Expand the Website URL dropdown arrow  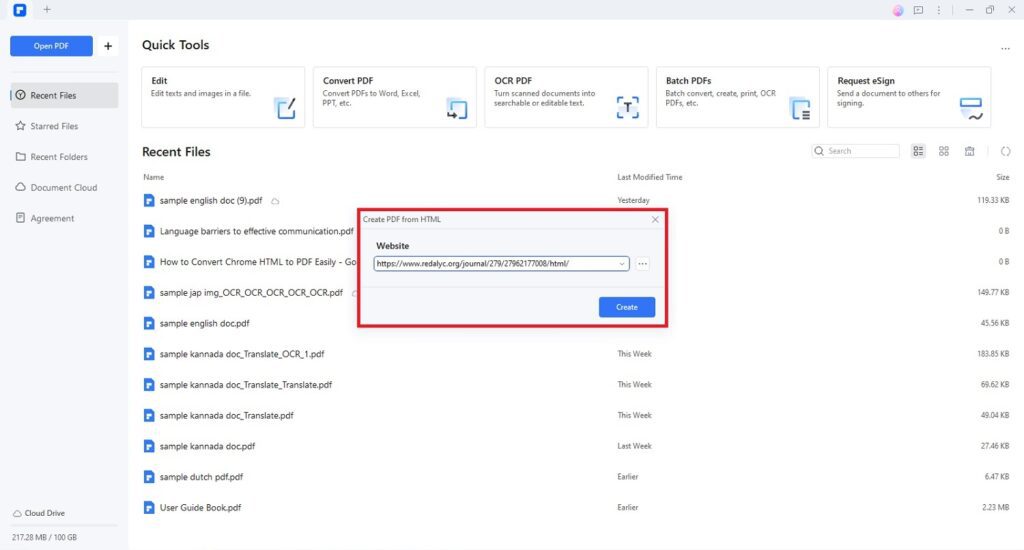click(x=623, y=264)
